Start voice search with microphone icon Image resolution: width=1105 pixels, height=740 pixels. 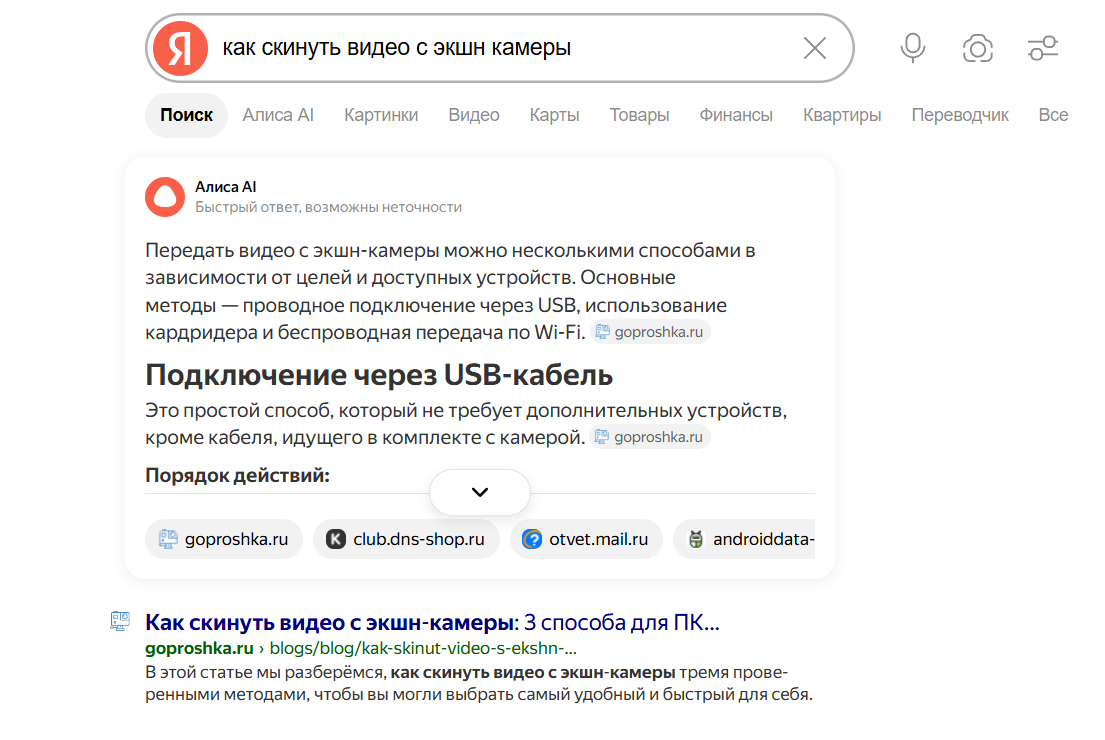(913, 48)
